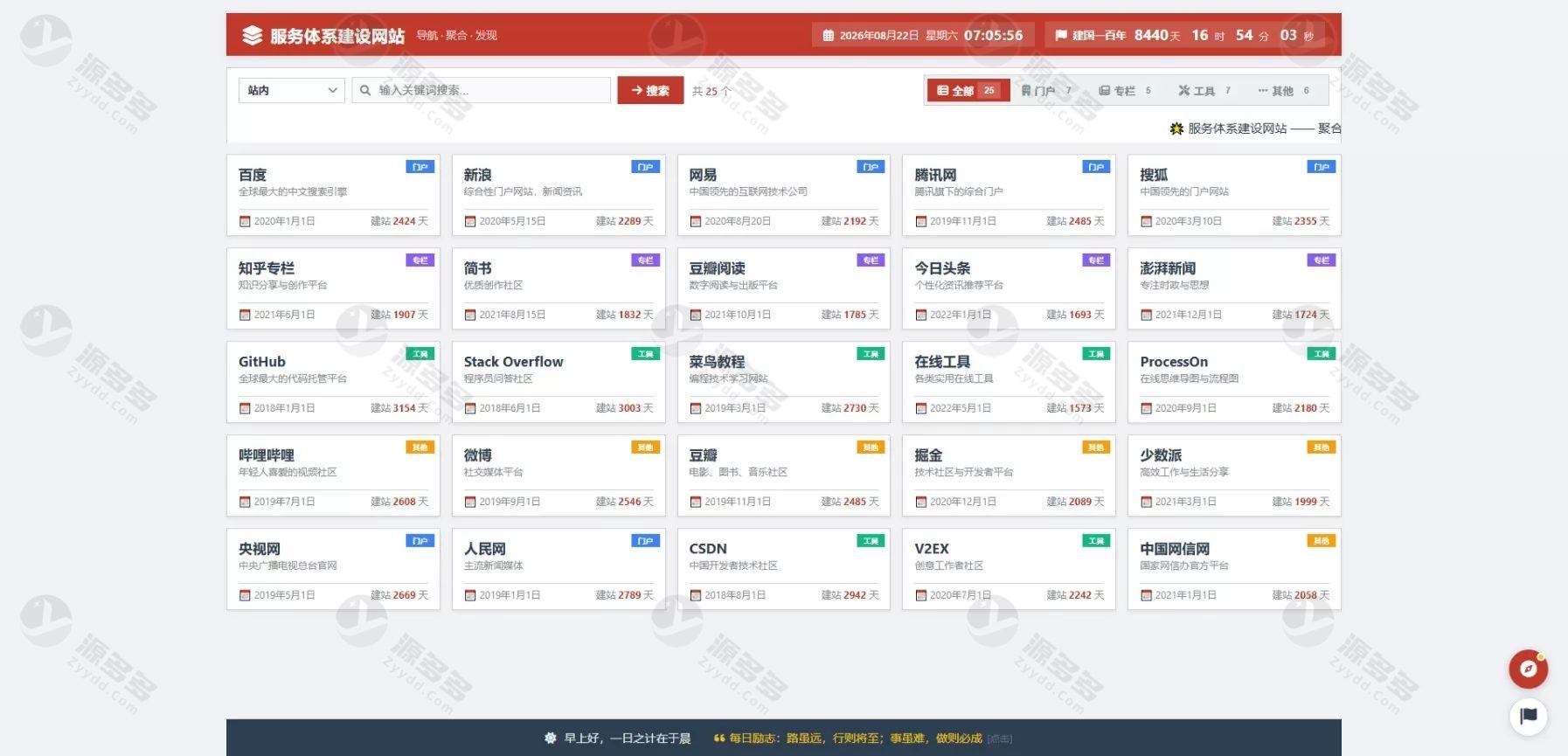The height and width of the screenshot is (756, 1568).
Task: Click the magnifier icon in the search field
Action: [365, 90]
